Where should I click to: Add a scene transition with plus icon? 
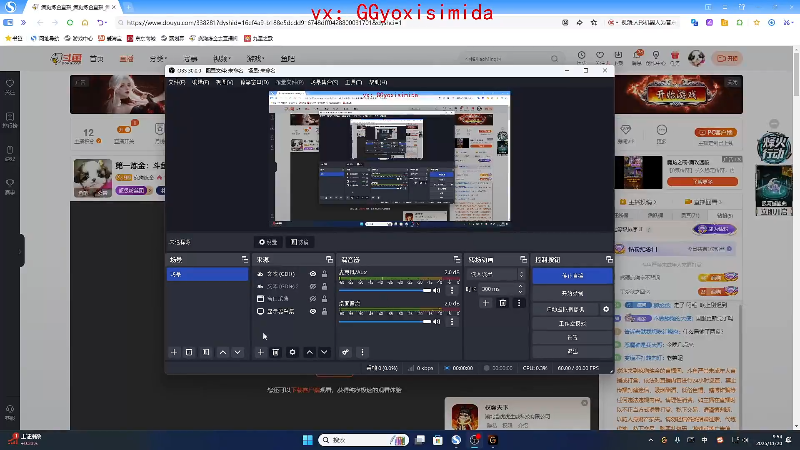tap(486, 303)
